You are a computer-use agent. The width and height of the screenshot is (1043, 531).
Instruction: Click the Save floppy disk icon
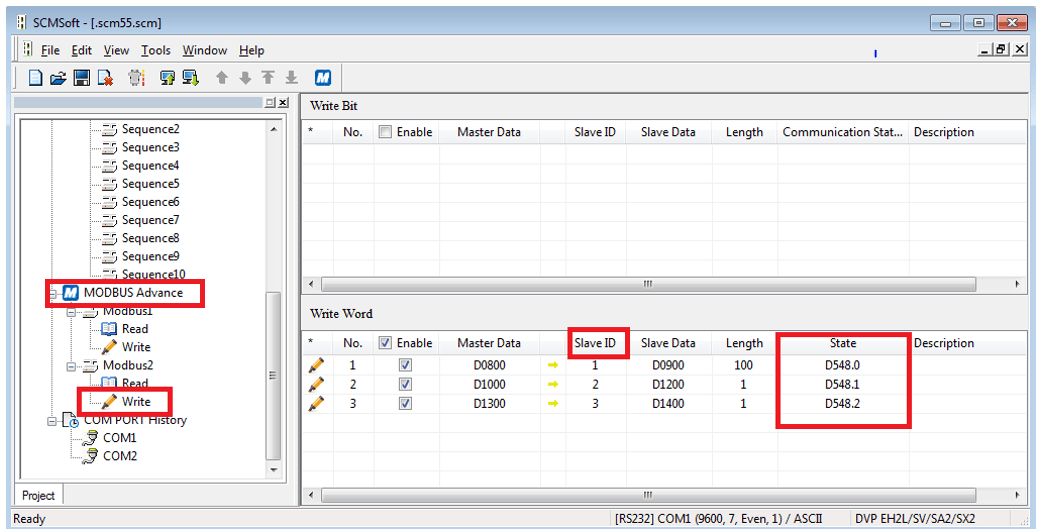[82, 78]
